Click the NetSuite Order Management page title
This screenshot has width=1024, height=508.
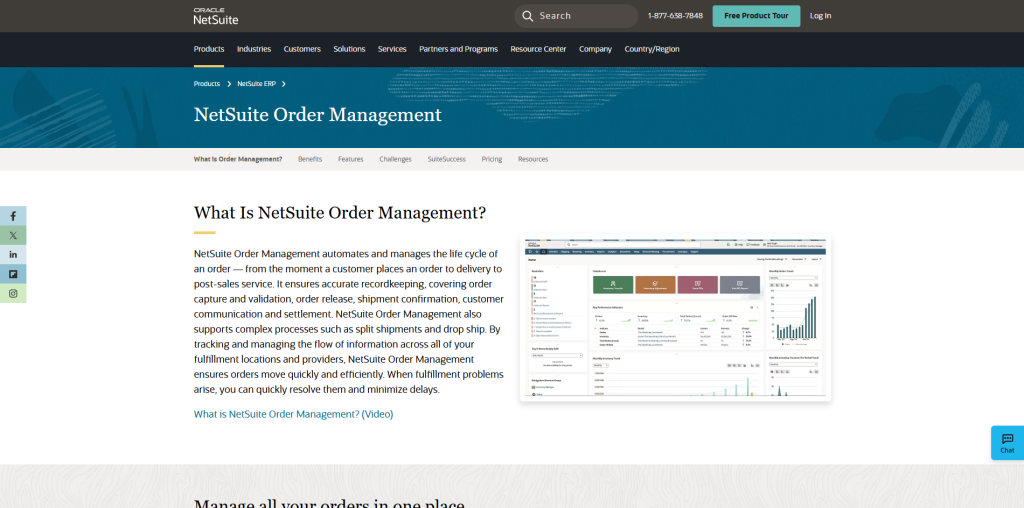(x=317, y=115)
